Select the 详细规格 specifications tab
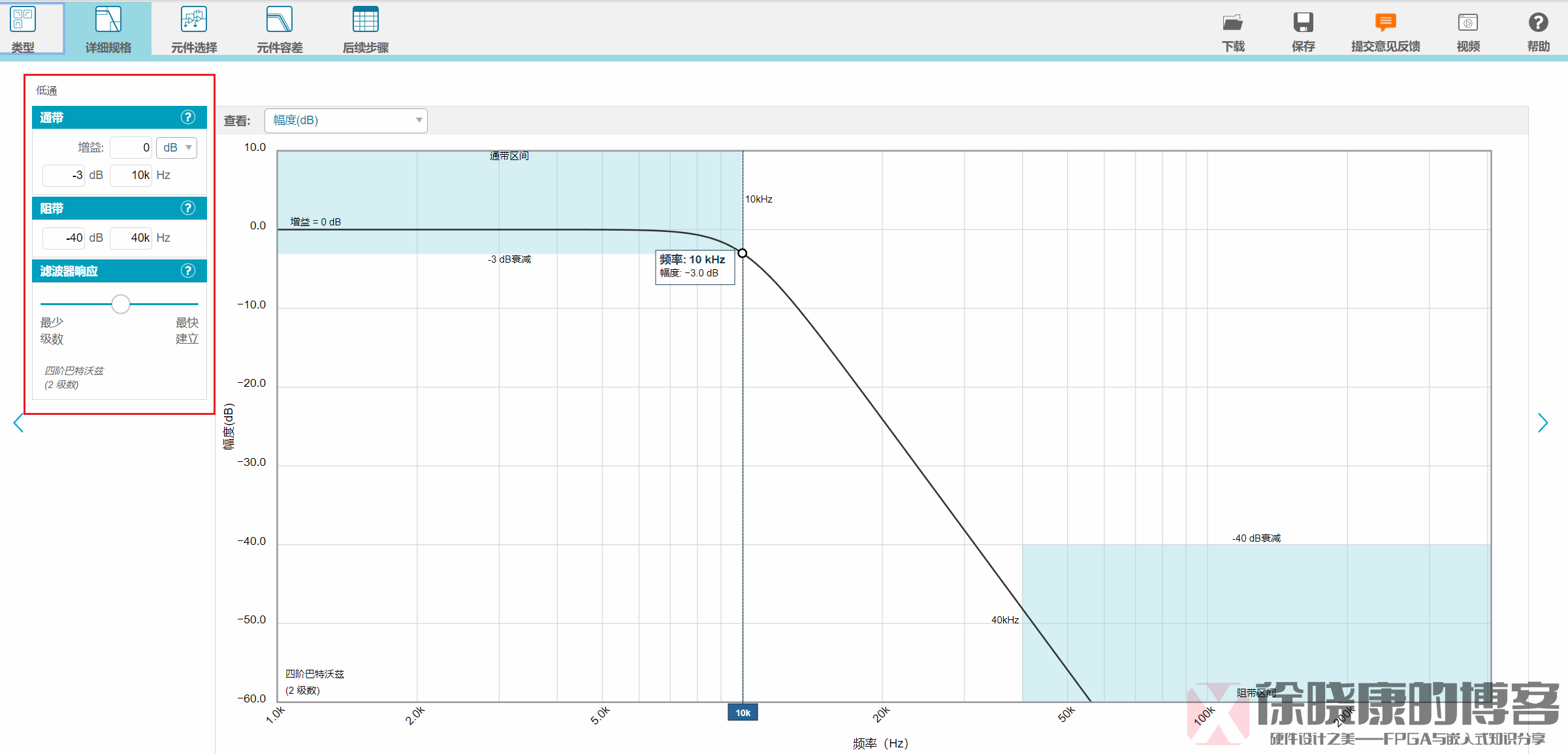This screenshot has height=754, width=1568. tap(108, 27)
